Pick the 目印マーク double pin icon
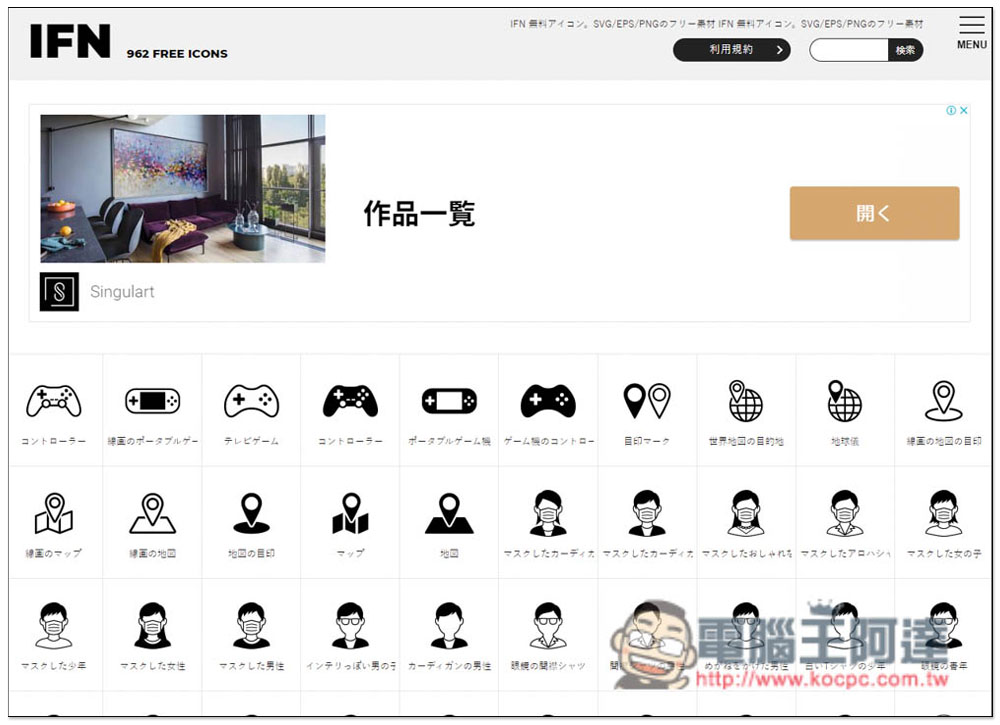 (647, 402)
